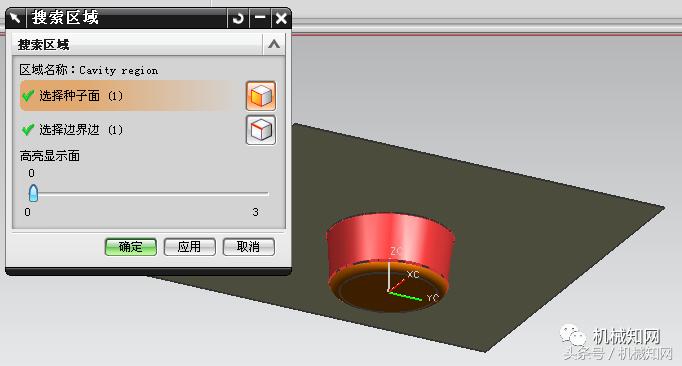Click the 应用 apply button

point(189,247)
